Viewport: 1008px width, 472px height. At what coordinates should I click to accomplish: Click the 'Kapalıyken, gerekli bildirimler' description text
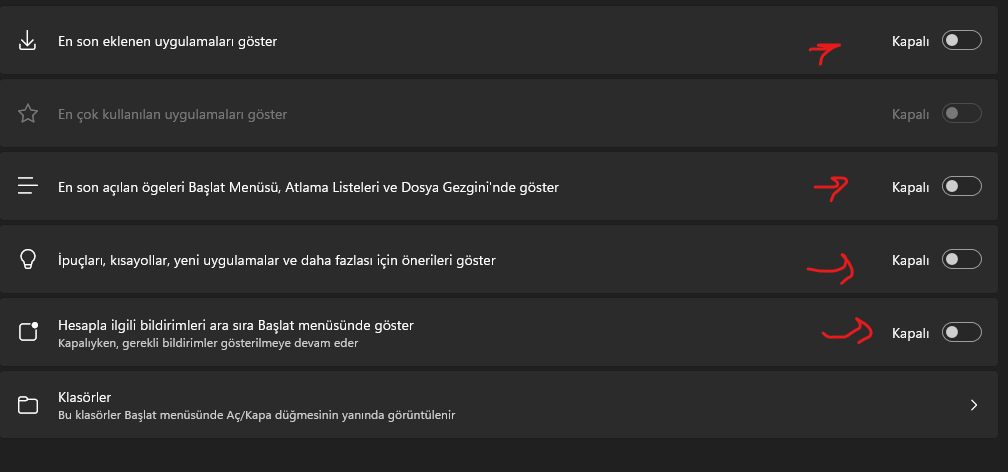208,343
